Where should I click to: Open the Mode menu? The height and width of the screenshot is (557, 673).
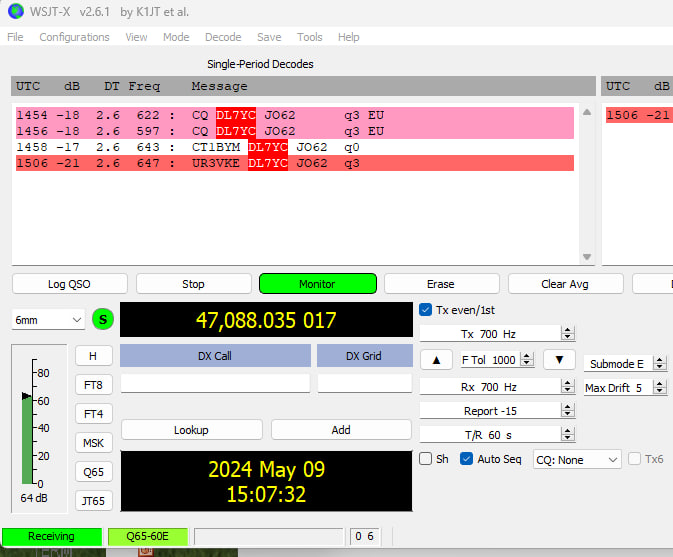pos(176,37)
